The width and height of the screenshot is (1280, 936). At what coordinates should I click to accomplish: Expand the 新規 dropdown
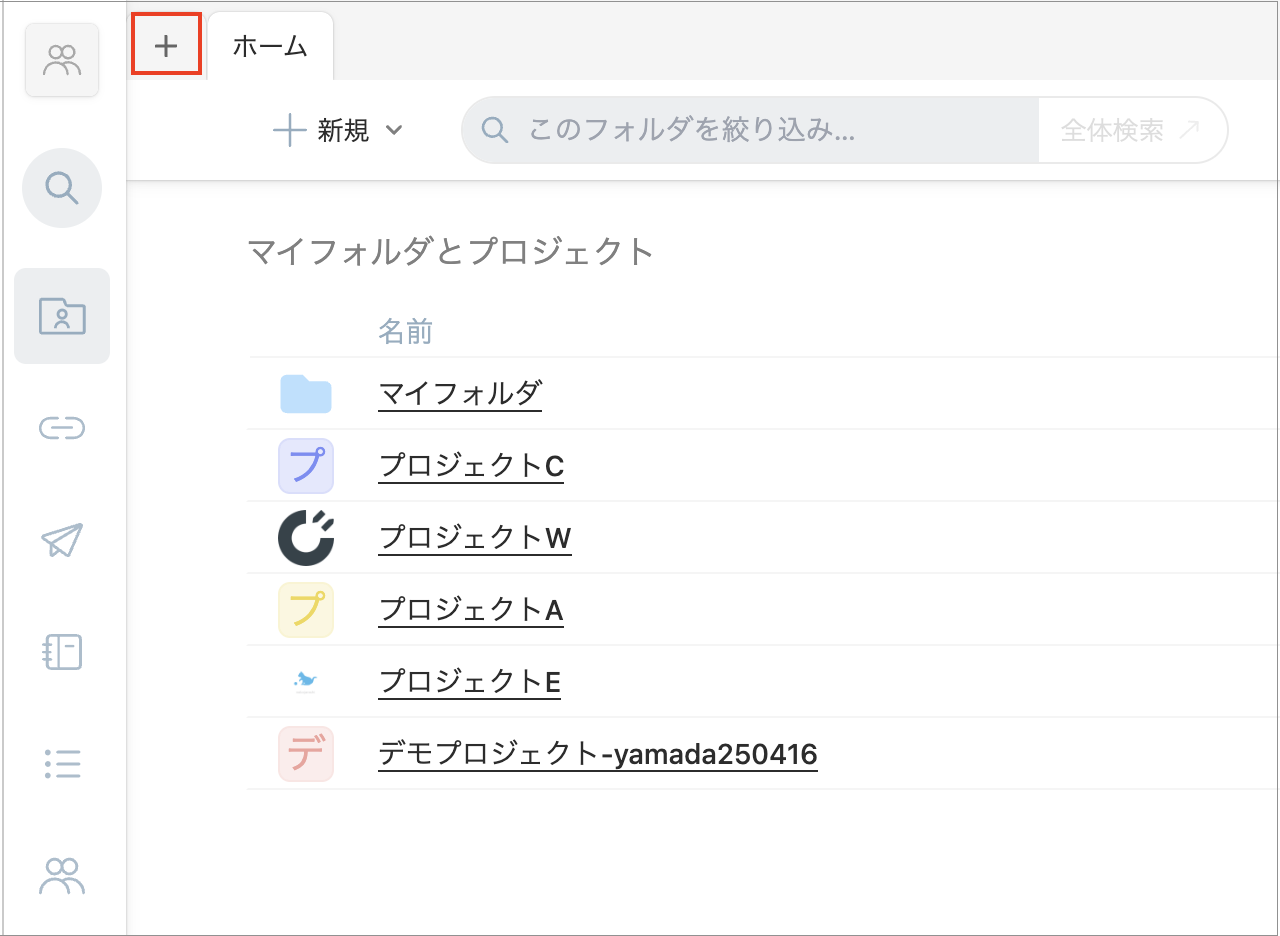click(x=338, y=130)
